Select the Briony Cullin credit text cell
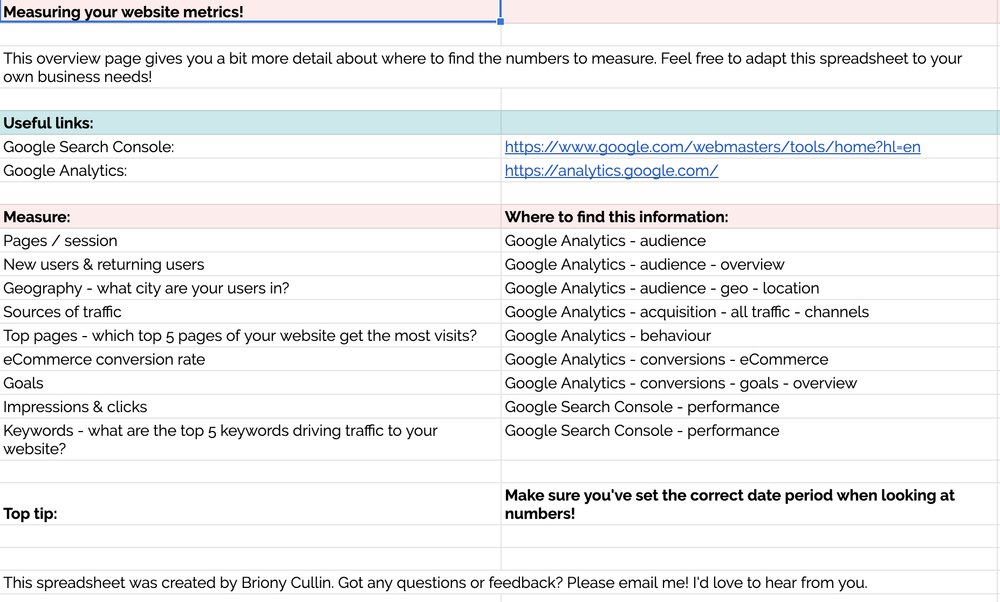This screenshot has height=602, width=1000. [x=435, y=583]
